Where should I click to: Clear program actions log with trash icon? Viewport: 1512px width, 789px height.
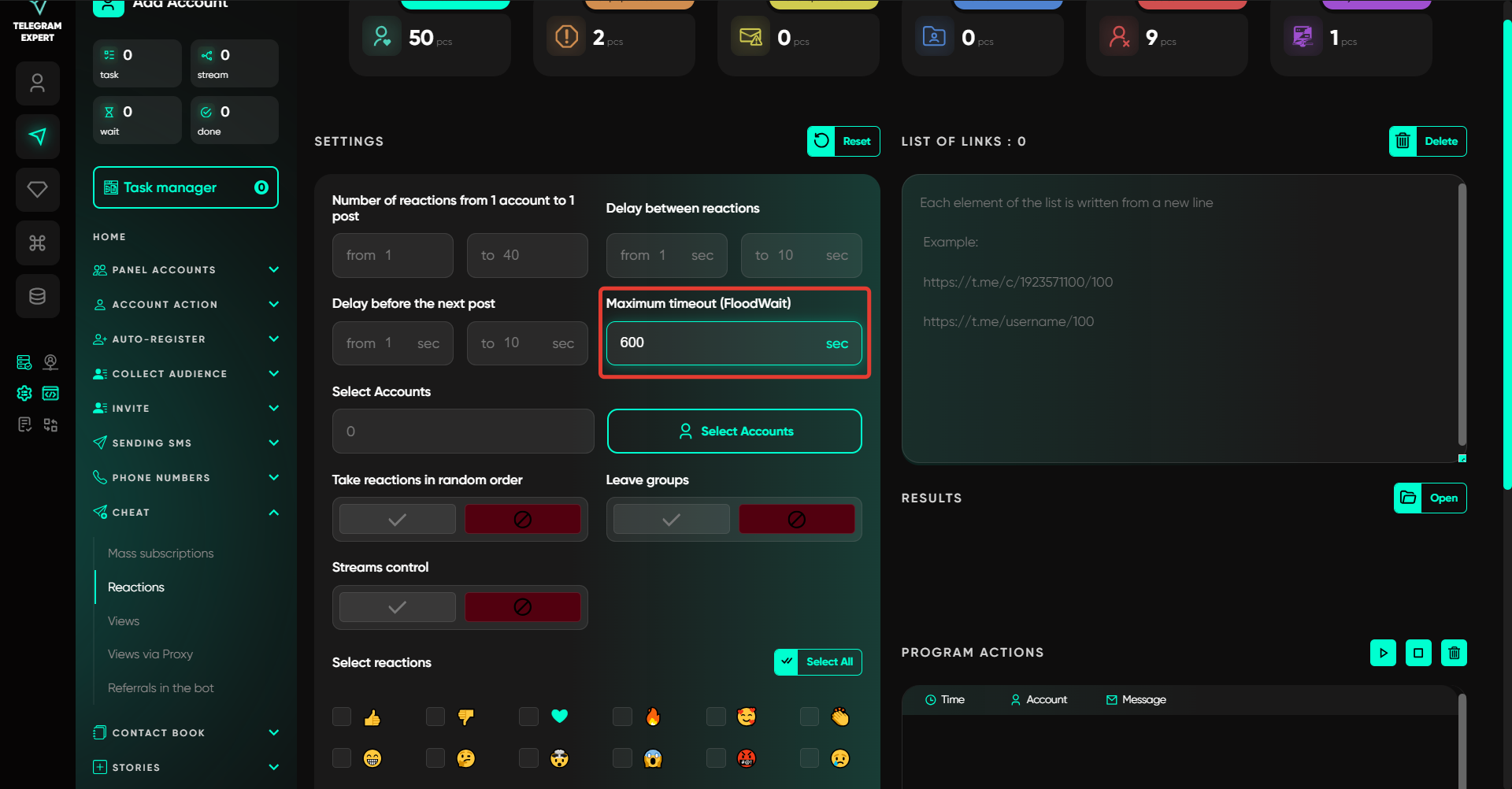pos(1454,653)
